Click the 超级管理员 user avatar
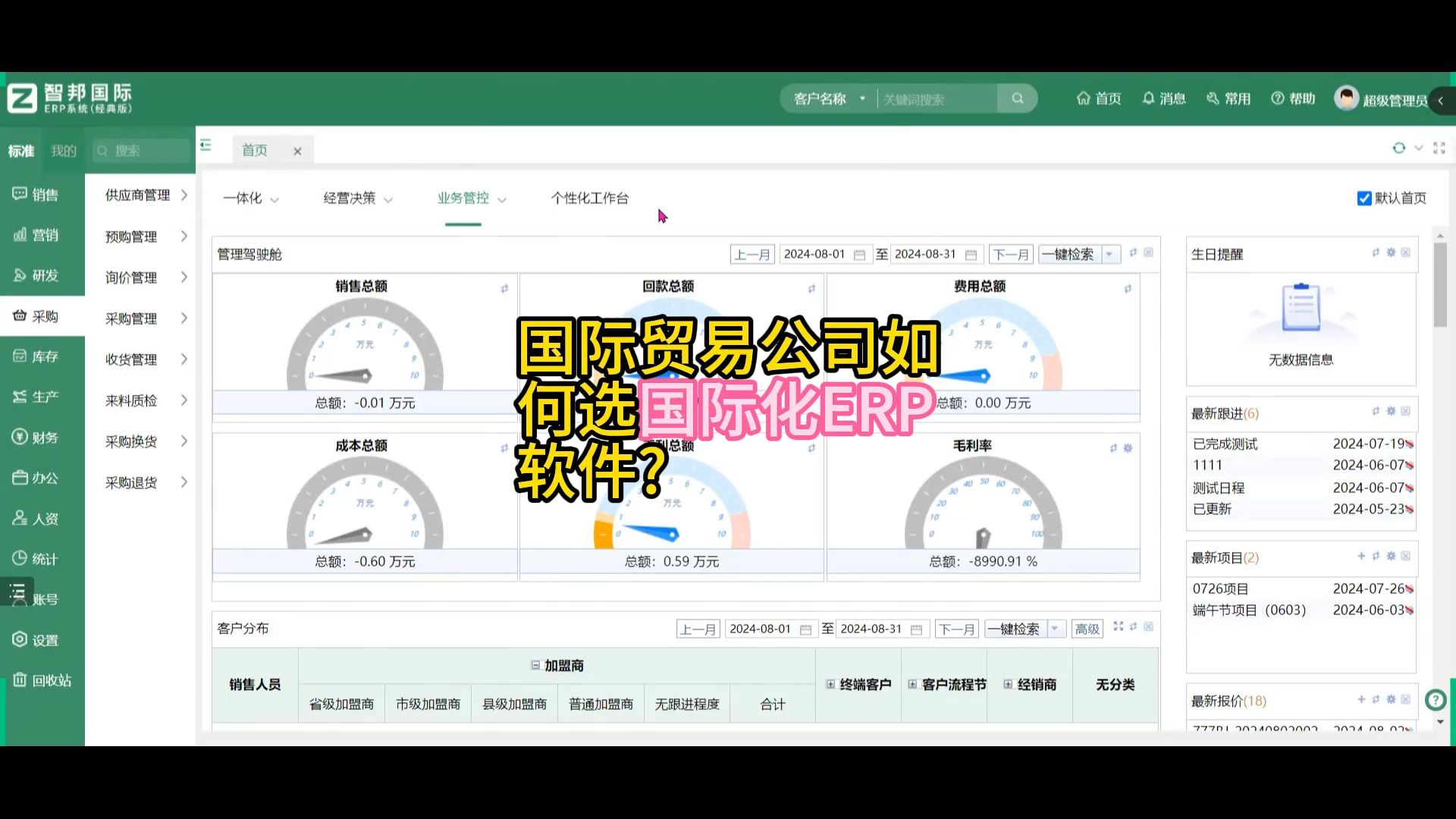1456x819 pixels. 1346,99
